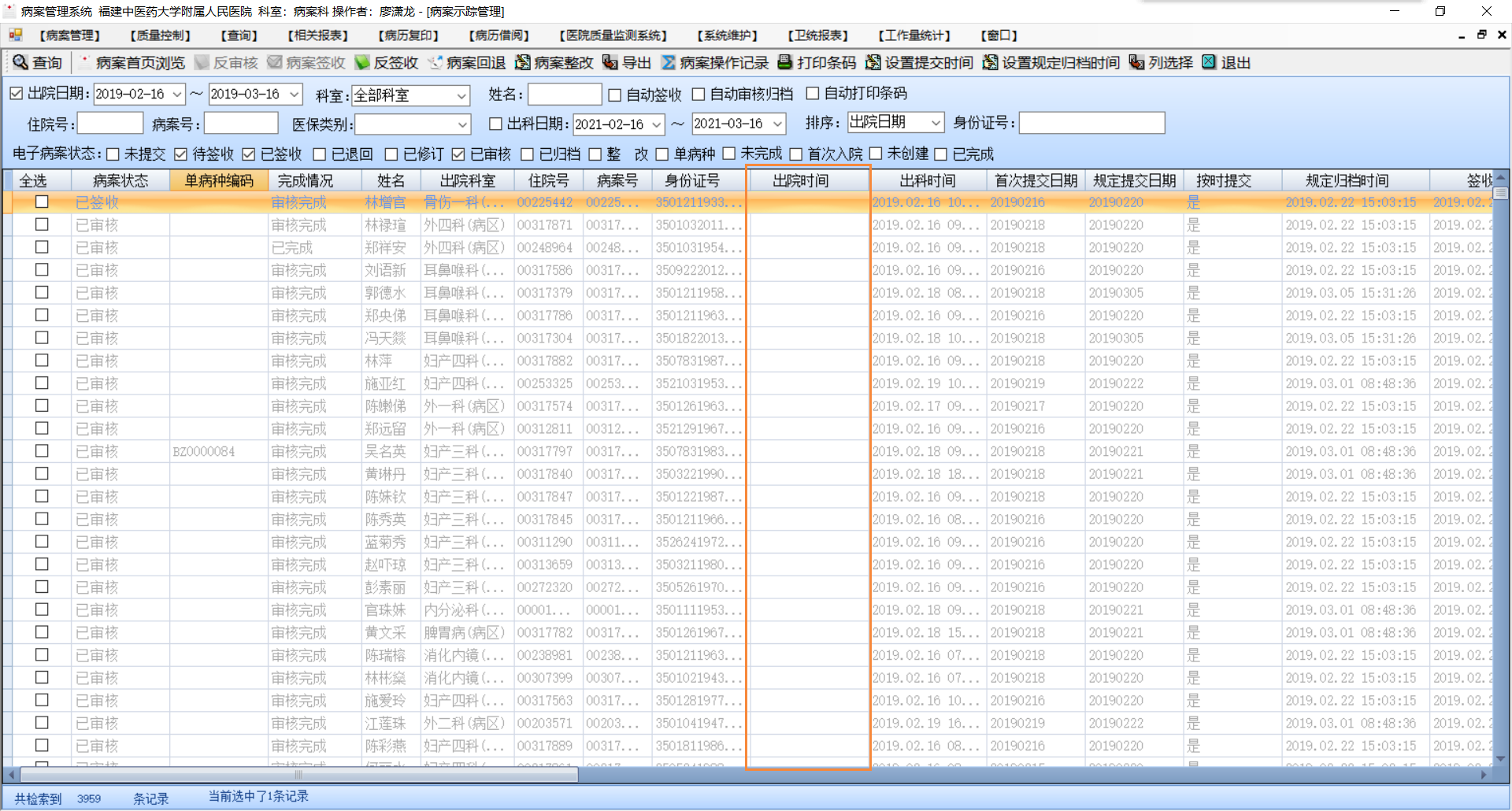Check the 已归档 status checkbox
The width and height of the screenshot is (1512, 811).
coord(528,154)
